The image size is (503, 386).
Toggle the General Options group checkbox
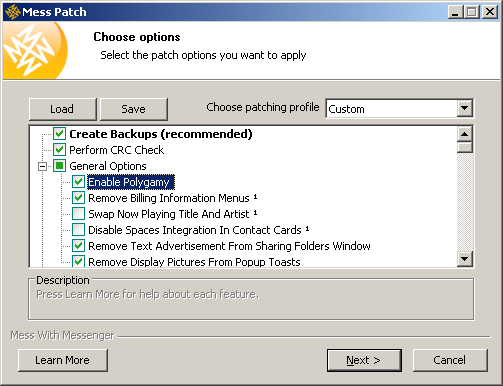coord(59,166)
